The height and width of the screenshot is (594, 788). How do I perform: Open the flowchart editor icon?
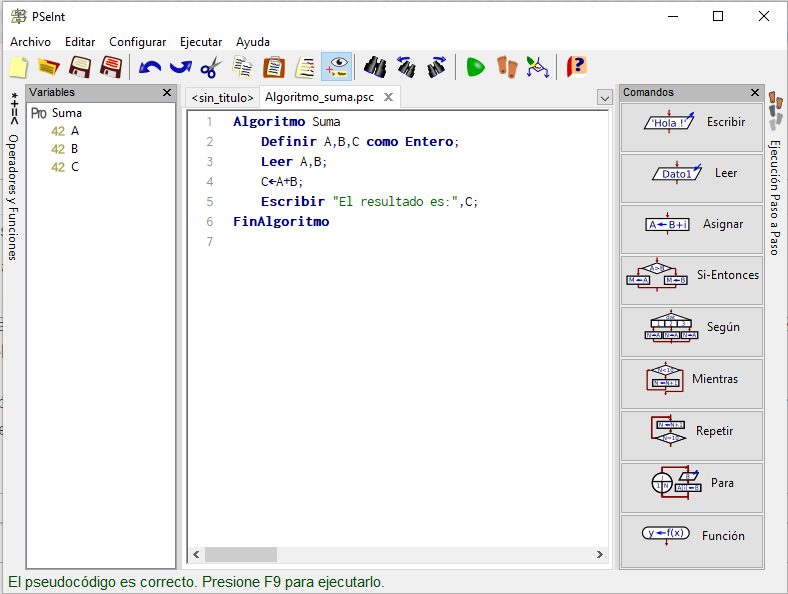click(538, 67)
